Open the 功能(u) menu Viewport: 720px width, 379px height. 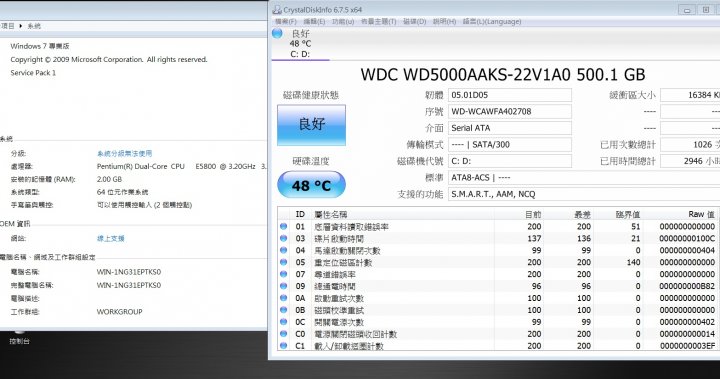pyautogui.click(x=343, y=22)
